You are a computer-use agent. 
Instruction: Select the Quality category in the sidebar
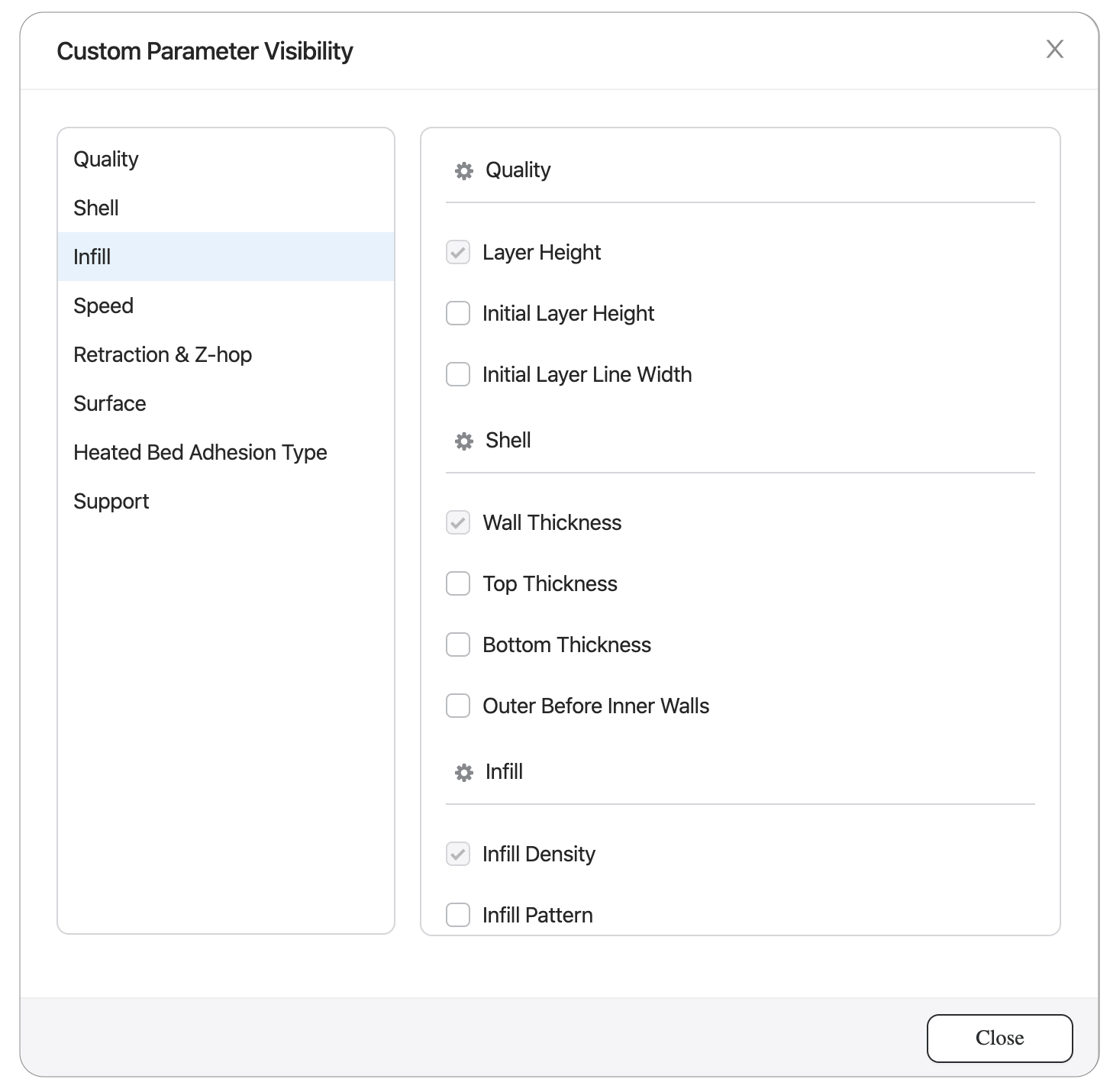pos(106,159)
